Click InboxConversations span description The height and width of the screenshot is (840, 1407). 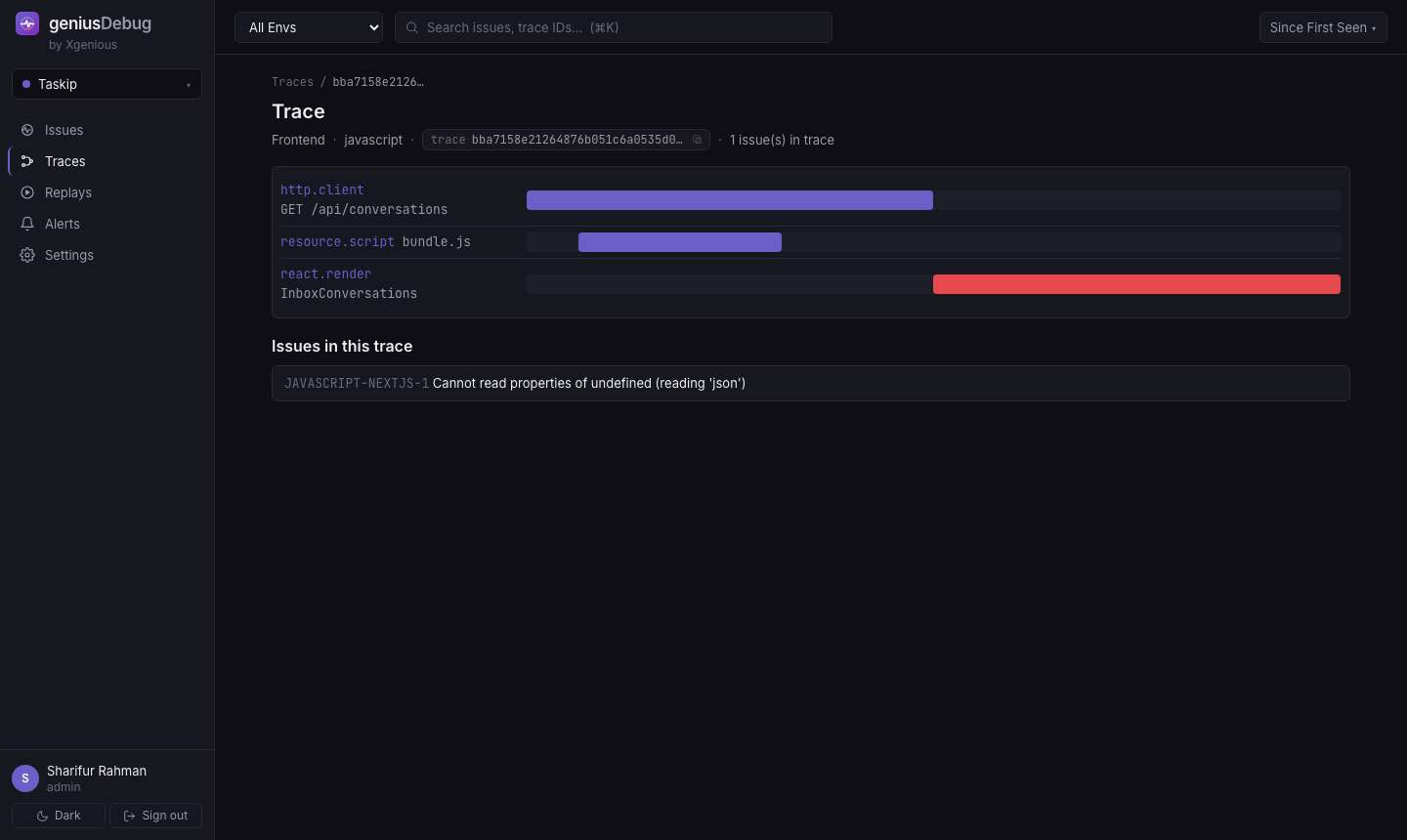(x=349, y=293)
